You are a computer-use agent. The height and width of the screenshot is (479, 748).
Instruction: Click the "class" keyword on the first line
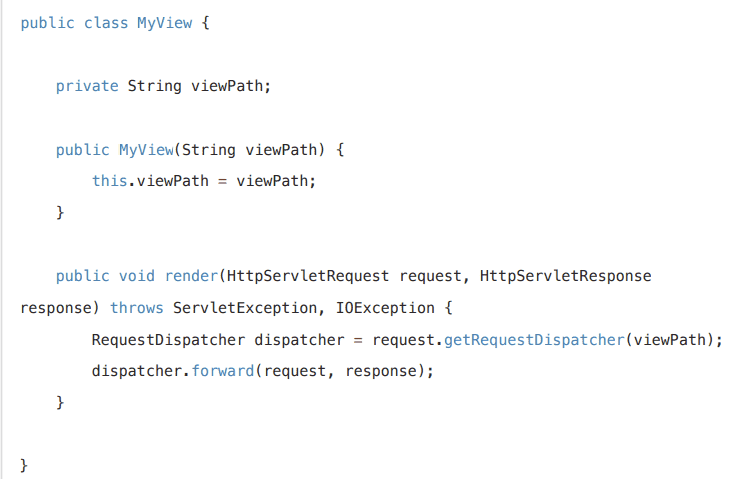[x=105, y=22]
